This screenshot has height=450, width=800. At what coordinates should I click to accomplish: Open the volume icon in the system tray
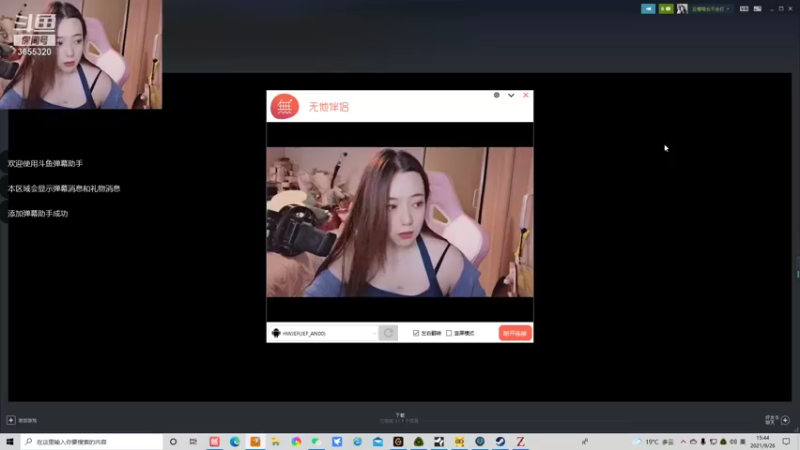click(733, 442)
